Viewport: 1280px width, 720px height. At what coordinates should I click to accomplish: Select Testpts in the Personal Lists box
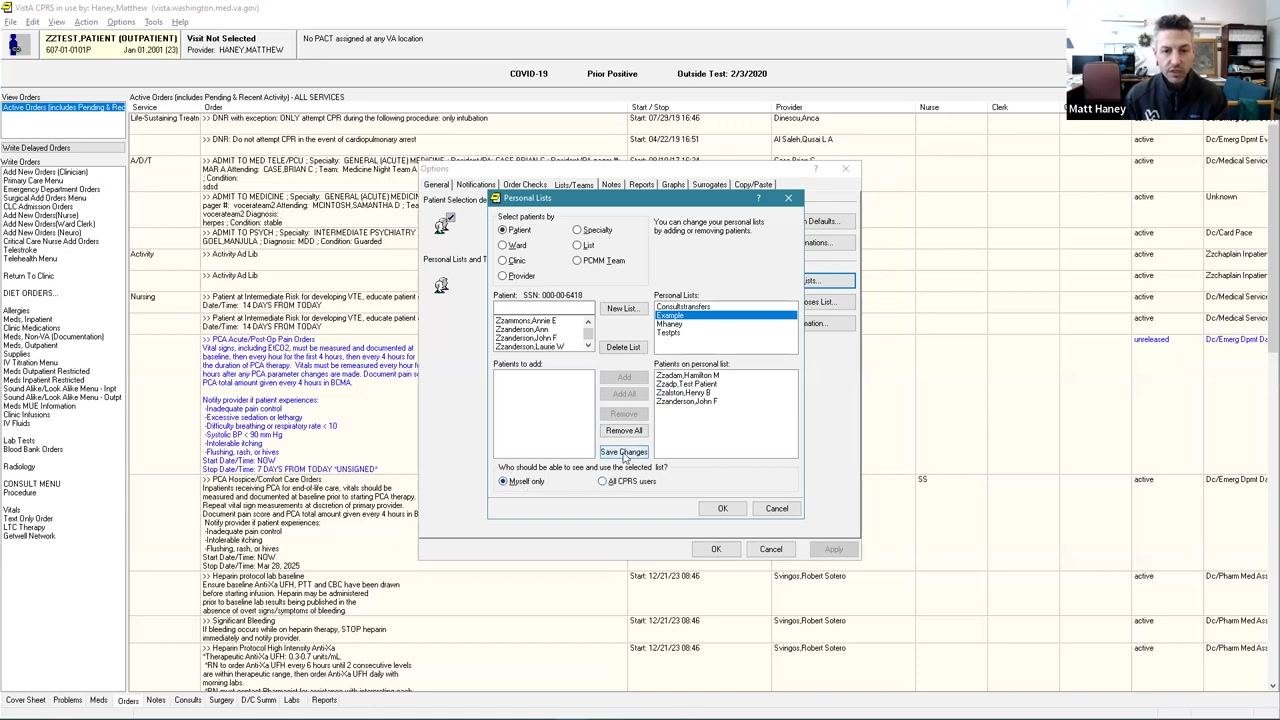coord(668,332)
